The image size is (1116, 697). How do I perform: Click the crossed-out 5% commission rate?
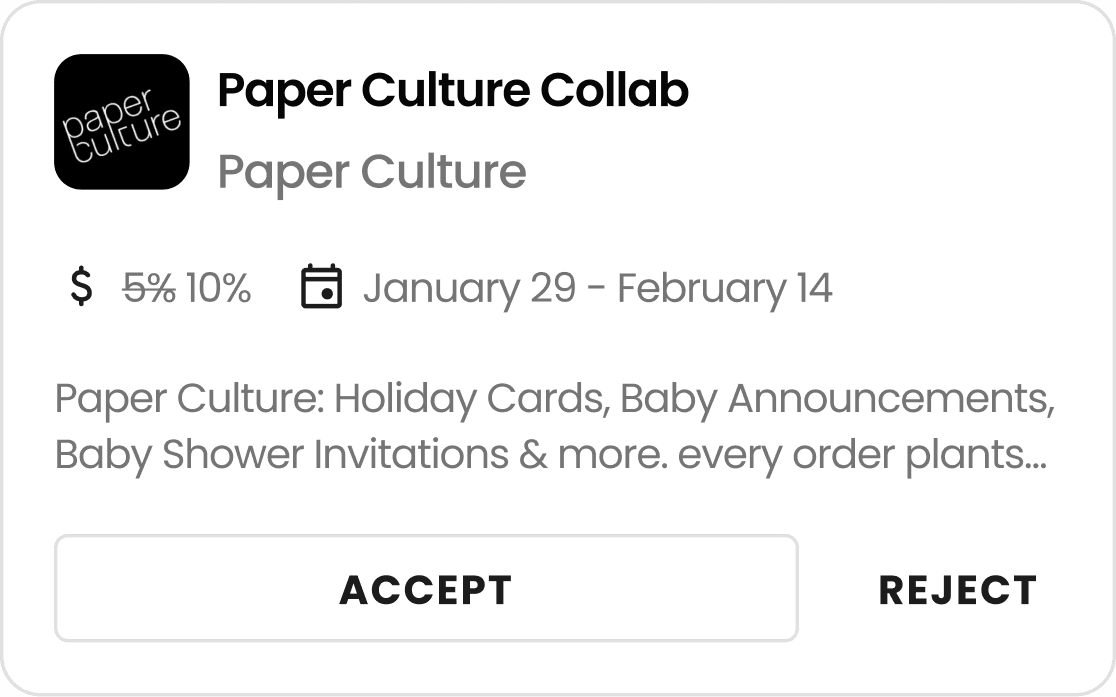pos(149,289)
